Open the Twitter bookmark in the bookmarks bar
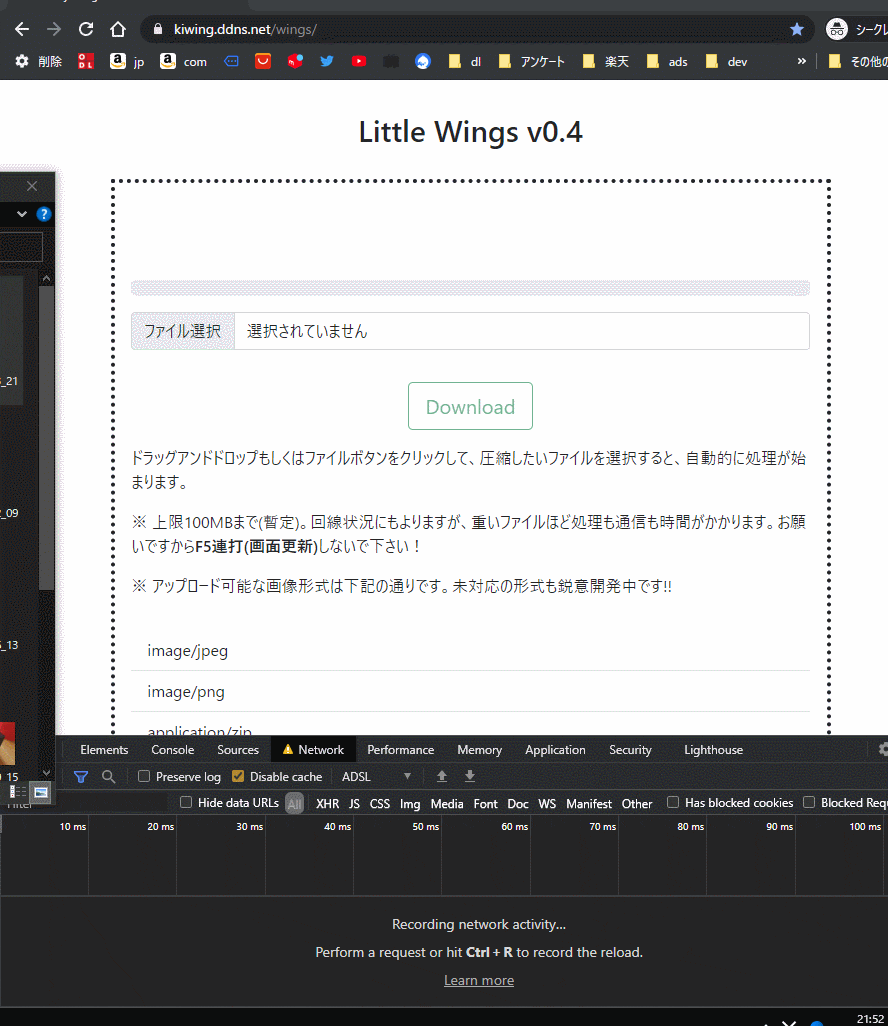 (326, 61)
